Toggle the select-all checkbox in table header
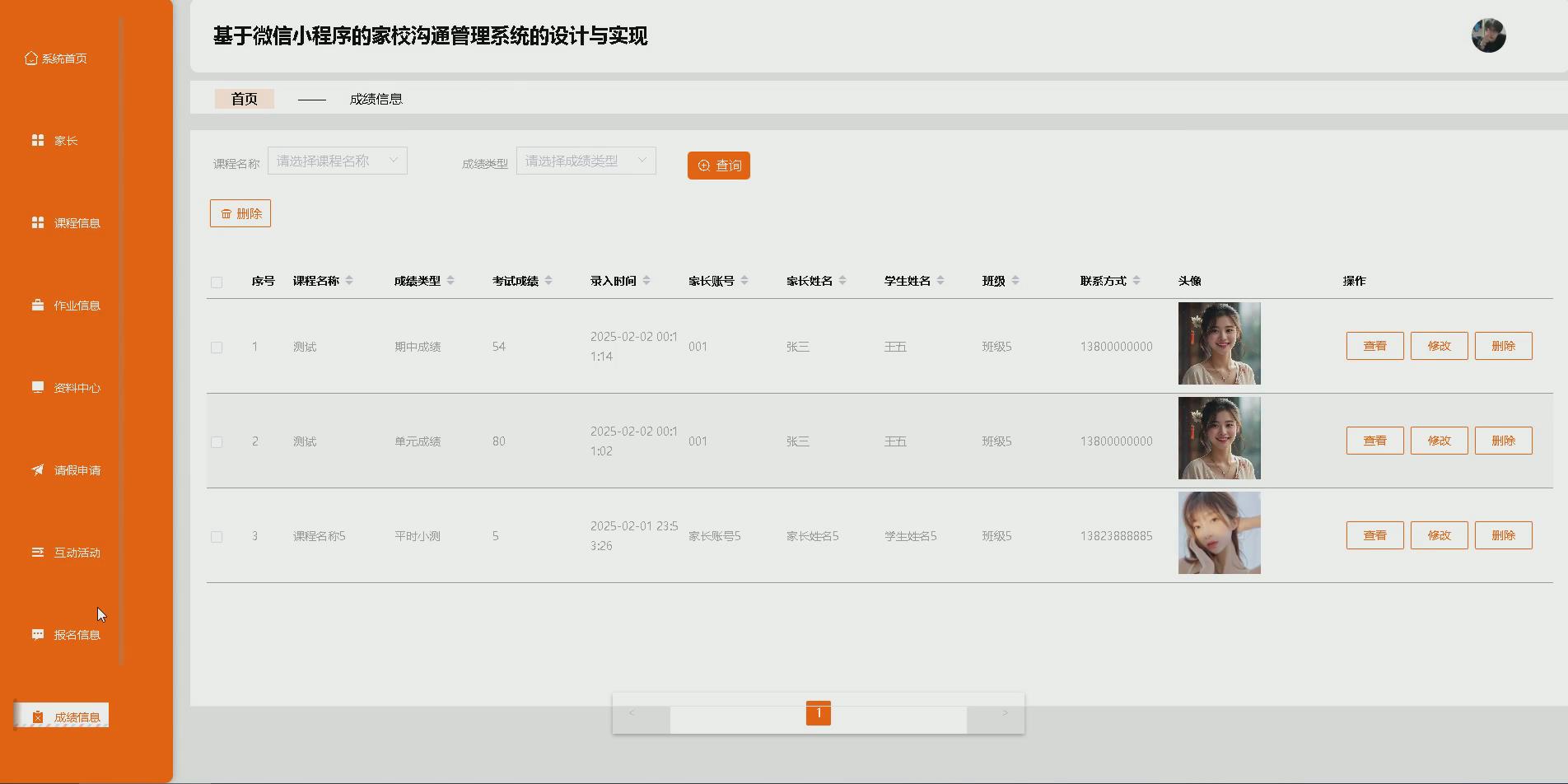Viewport: 1568px width, 784px height. pyautogui.click(x=217, y=282)
